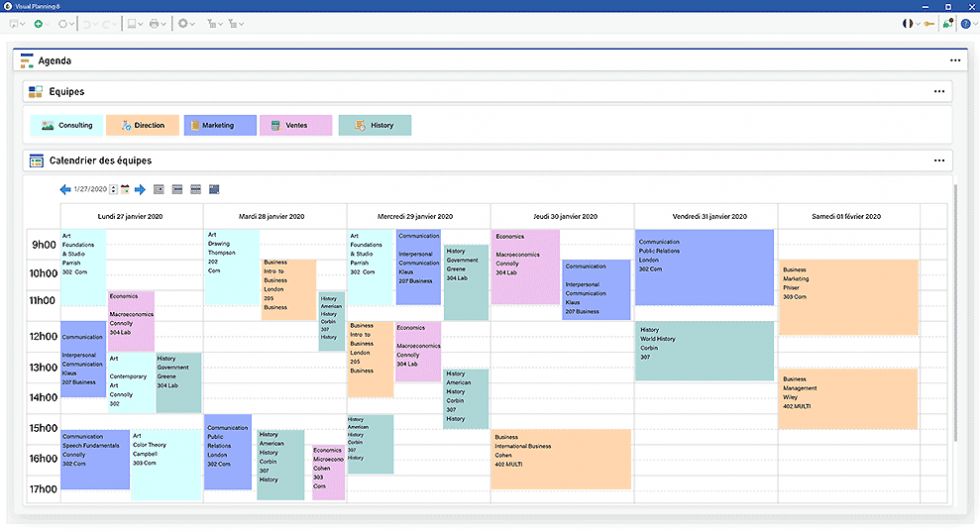Click the gold key icon
The height and width of the screenshot is (532, 980).
(929, 23)
